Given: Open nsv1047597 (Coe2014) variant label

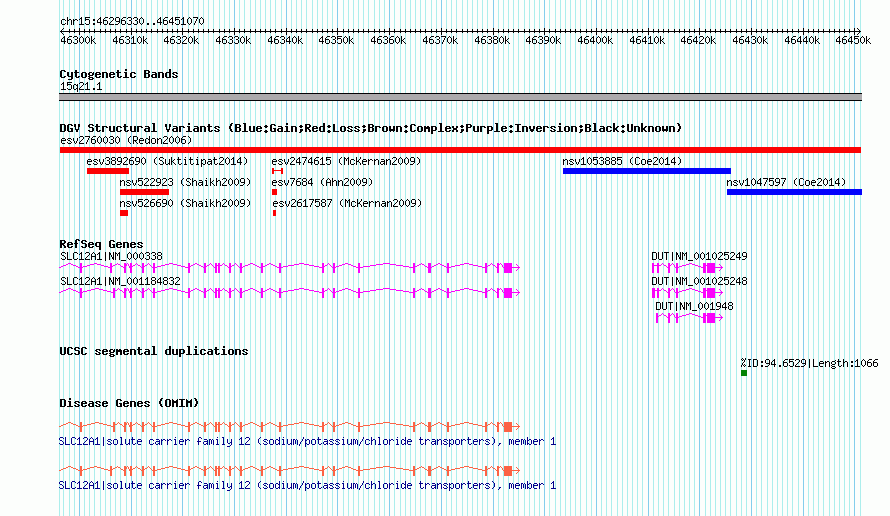Looking at the screenshot, I should [x=786, y=182].
